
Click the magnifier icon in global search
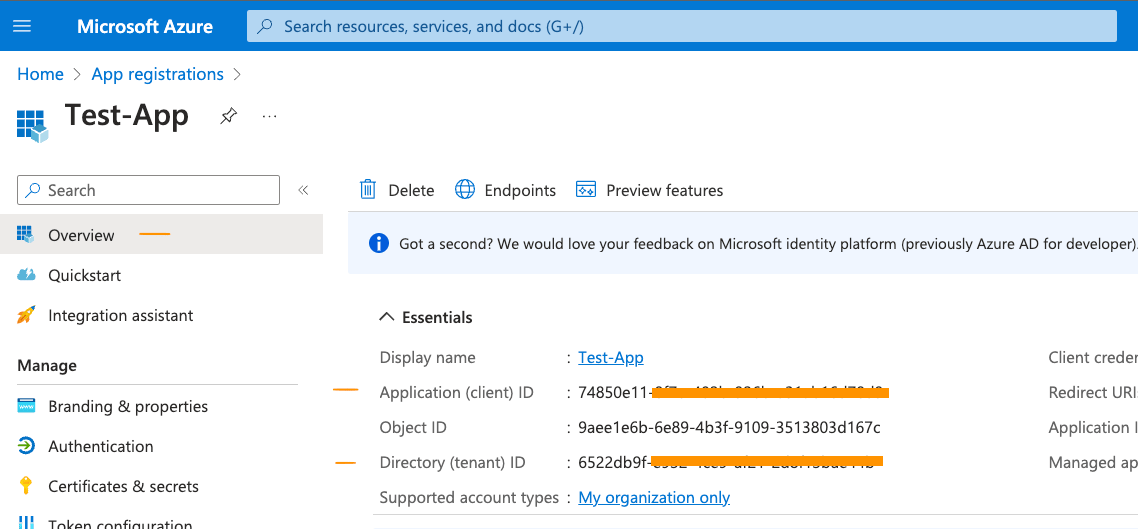[266, 27]
